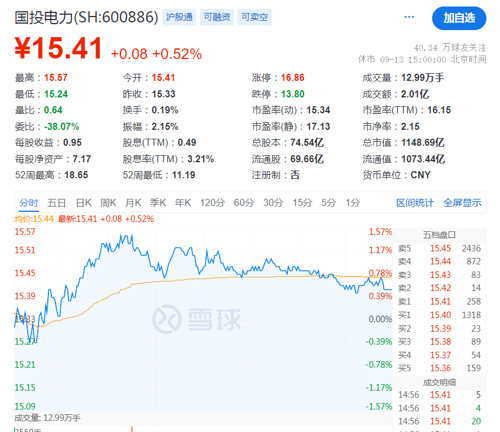Click the 总市值 value 1148.69亿
Image resolution: width=500 pixels, height=432 pixels.
[x=423, y=143]
